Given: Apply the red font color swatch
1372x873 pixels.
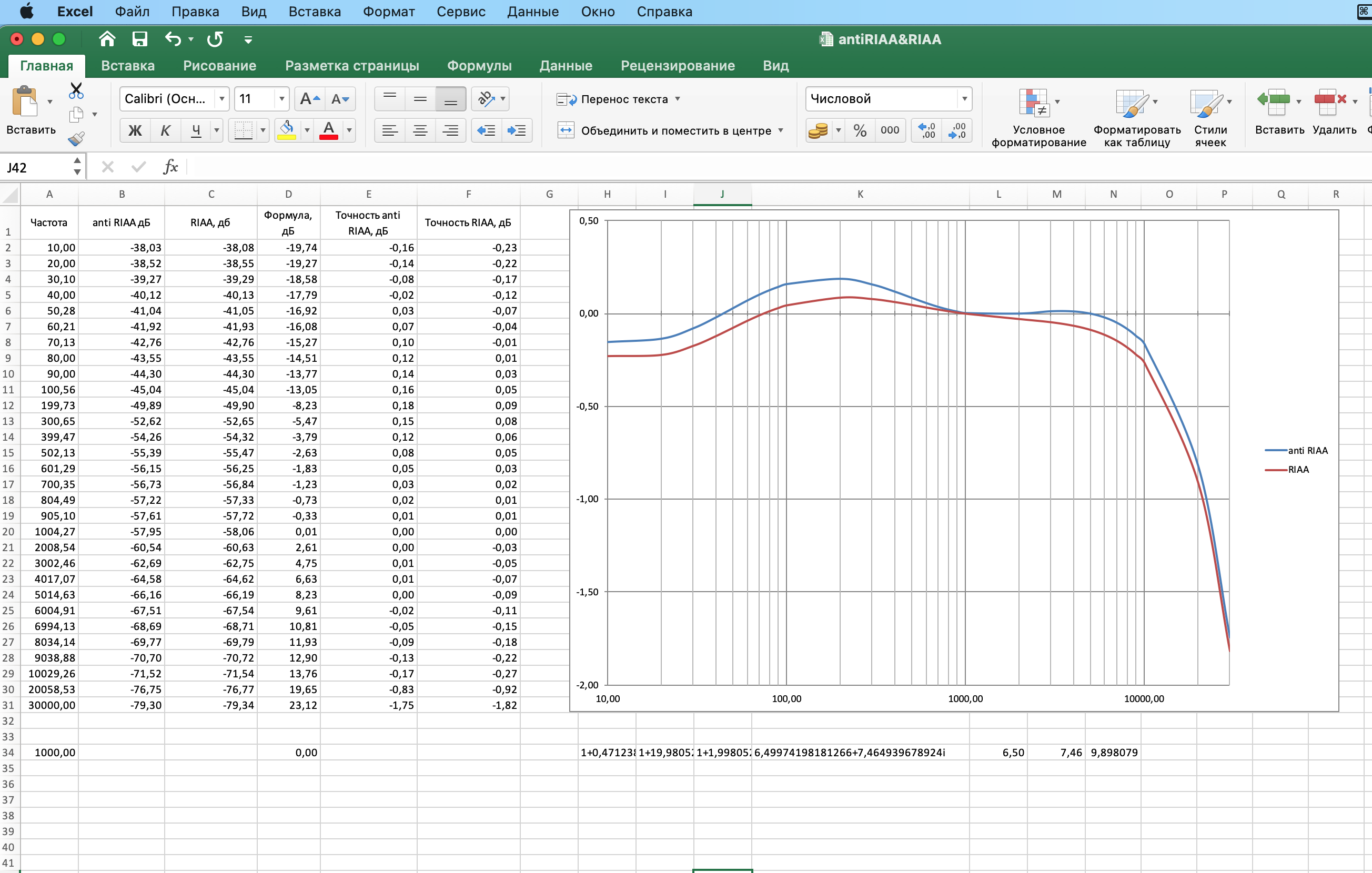Looking at the screenshot, I should pos(329,131).
